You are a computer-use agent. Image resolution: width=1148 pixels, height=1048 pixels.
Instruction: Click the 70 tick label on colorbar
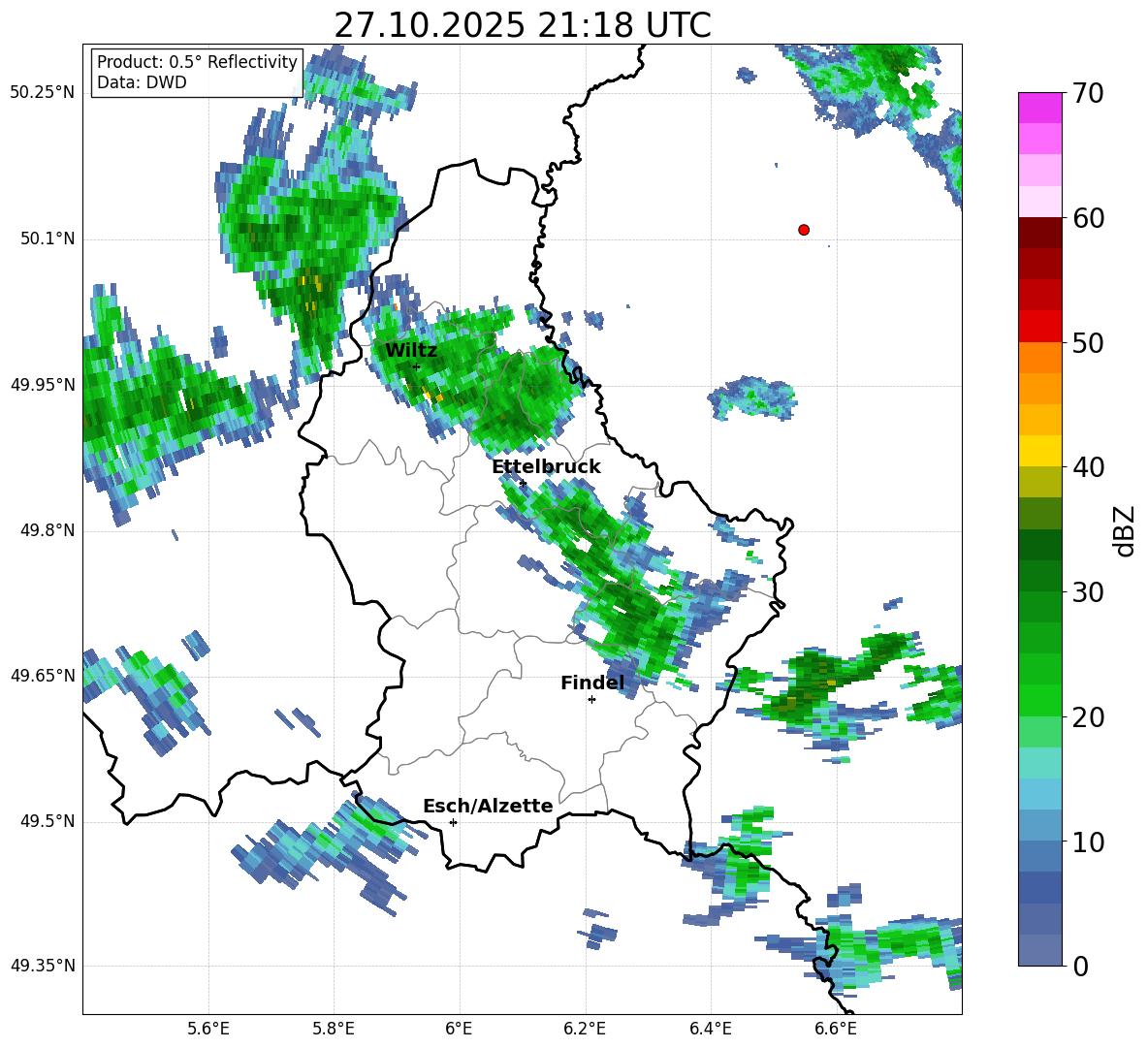click(1089, 93)
